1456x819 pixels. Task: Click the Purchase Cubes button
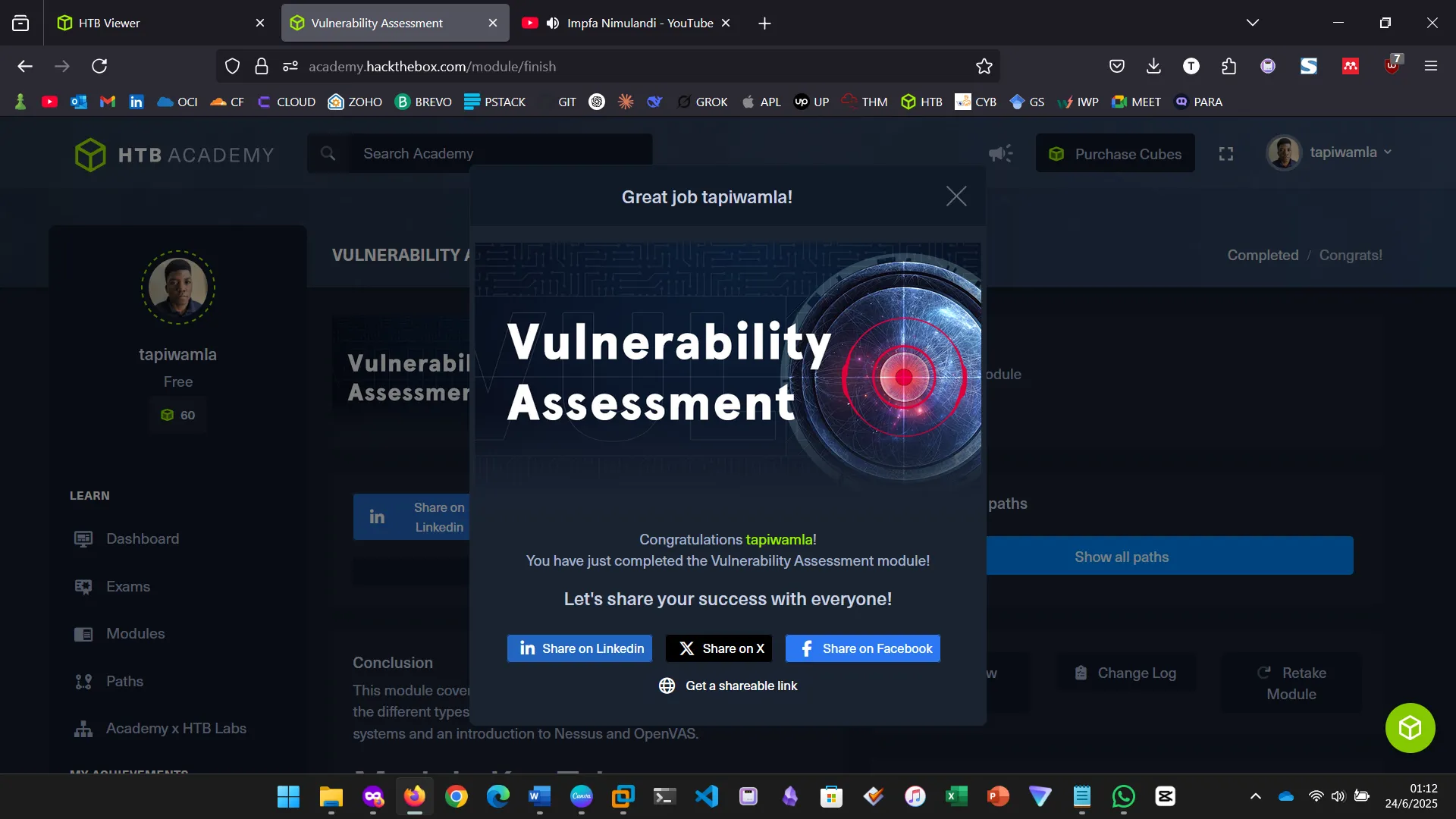tap(1115, 154)
